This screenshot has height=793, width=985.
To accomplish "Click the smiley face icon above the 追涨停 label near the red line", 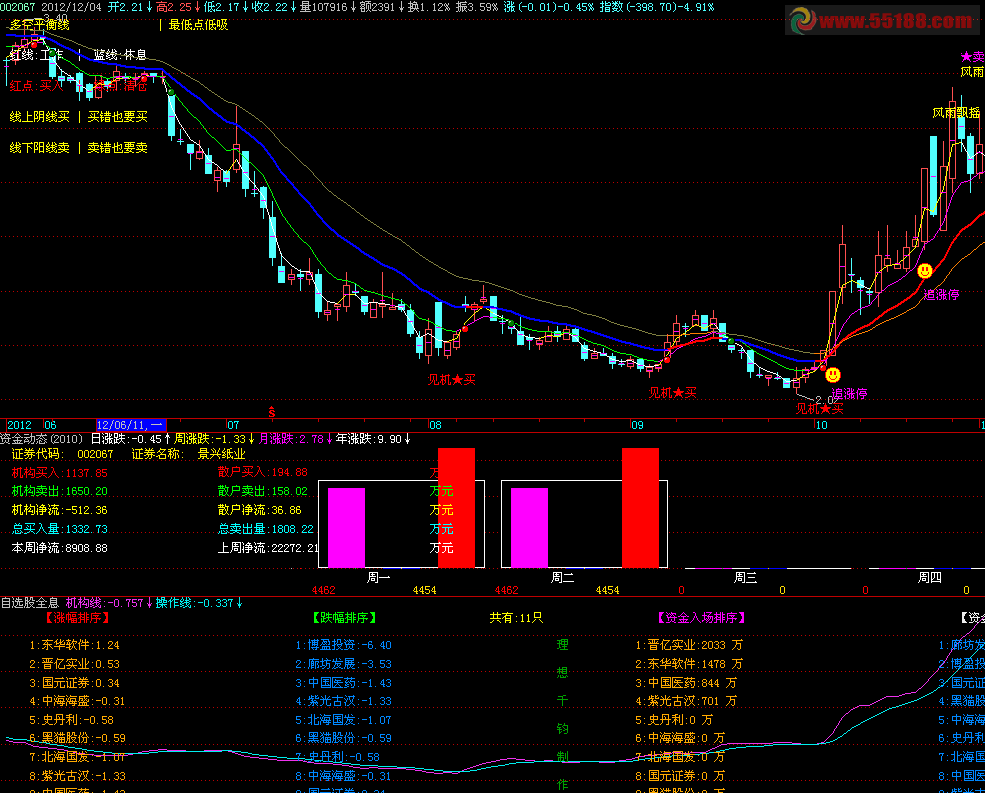I will [x=925, y=271].
